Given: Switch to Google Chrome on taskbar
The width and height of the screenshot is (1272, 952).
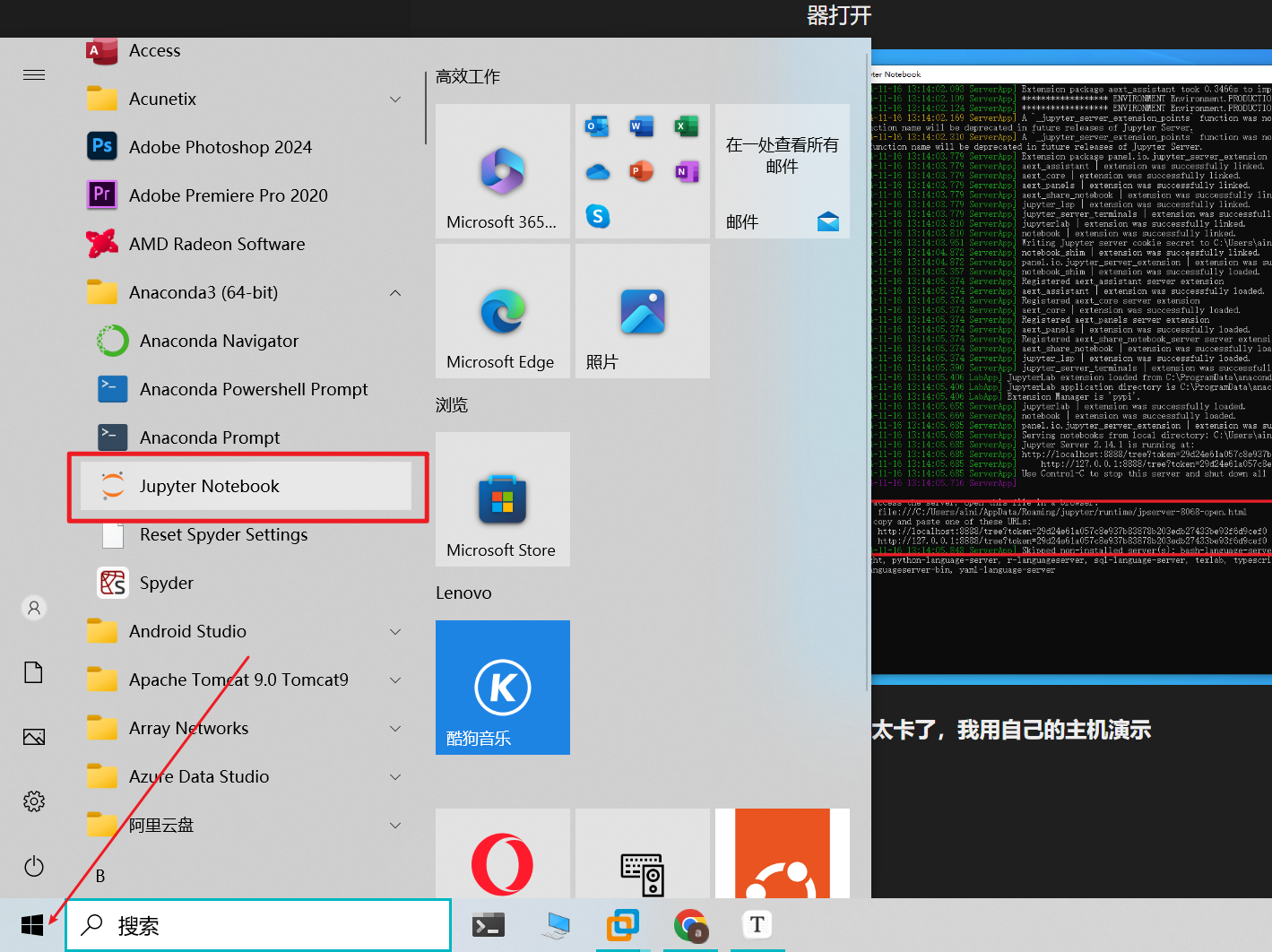Looking at the screenshot, I should tap(690, 925).
